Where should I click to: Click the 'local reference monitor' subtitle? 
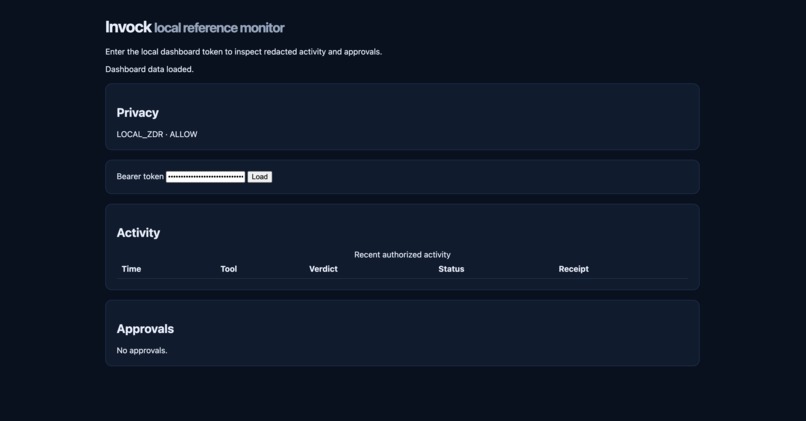(219, 28)
